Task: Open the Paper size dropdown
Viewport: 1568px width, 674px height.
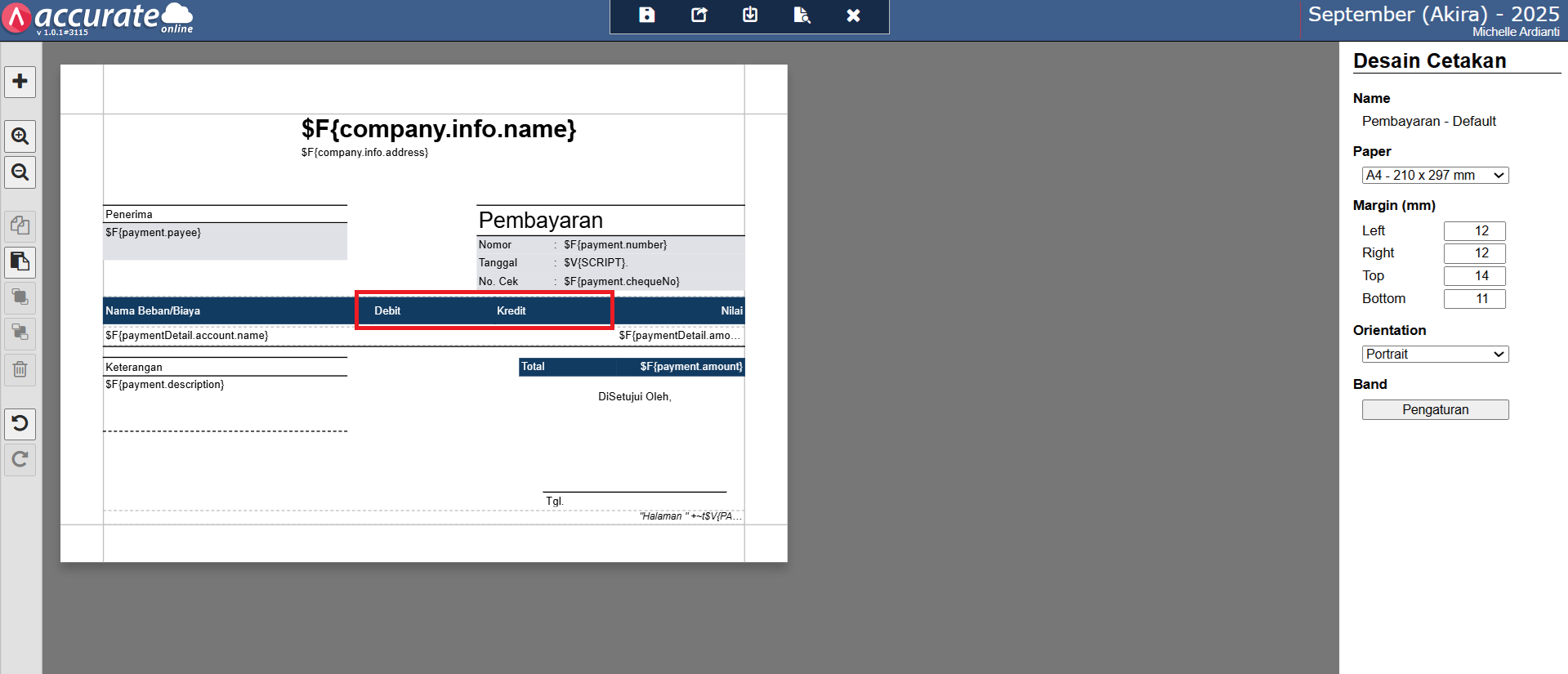Action: (1434, 176)
